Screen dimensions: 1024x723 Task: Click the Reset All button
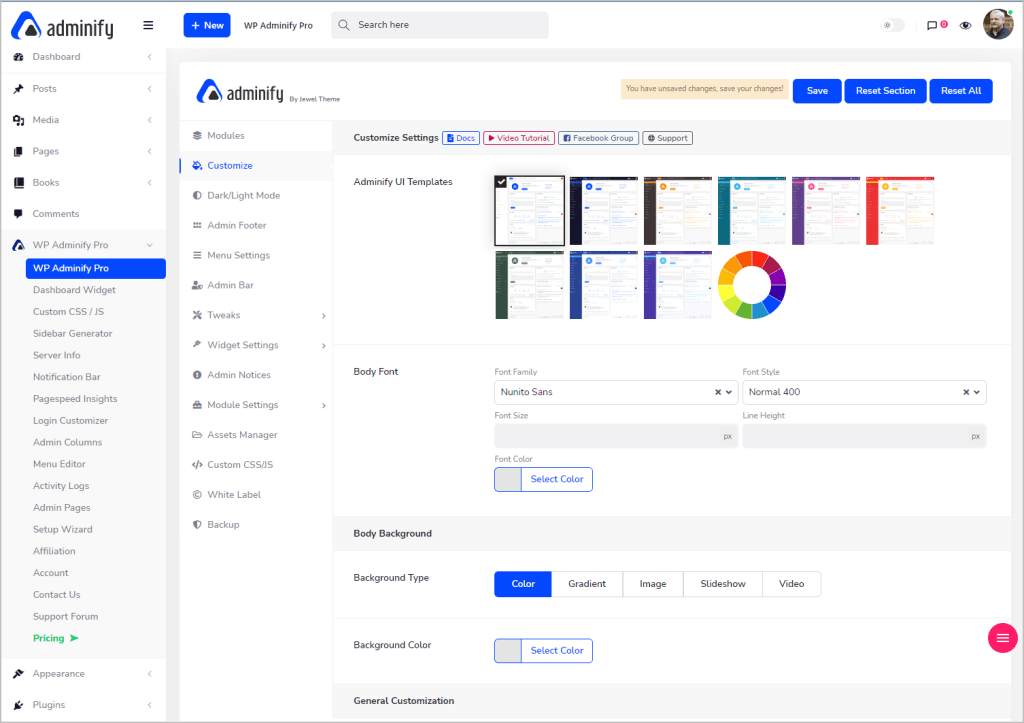961,91
